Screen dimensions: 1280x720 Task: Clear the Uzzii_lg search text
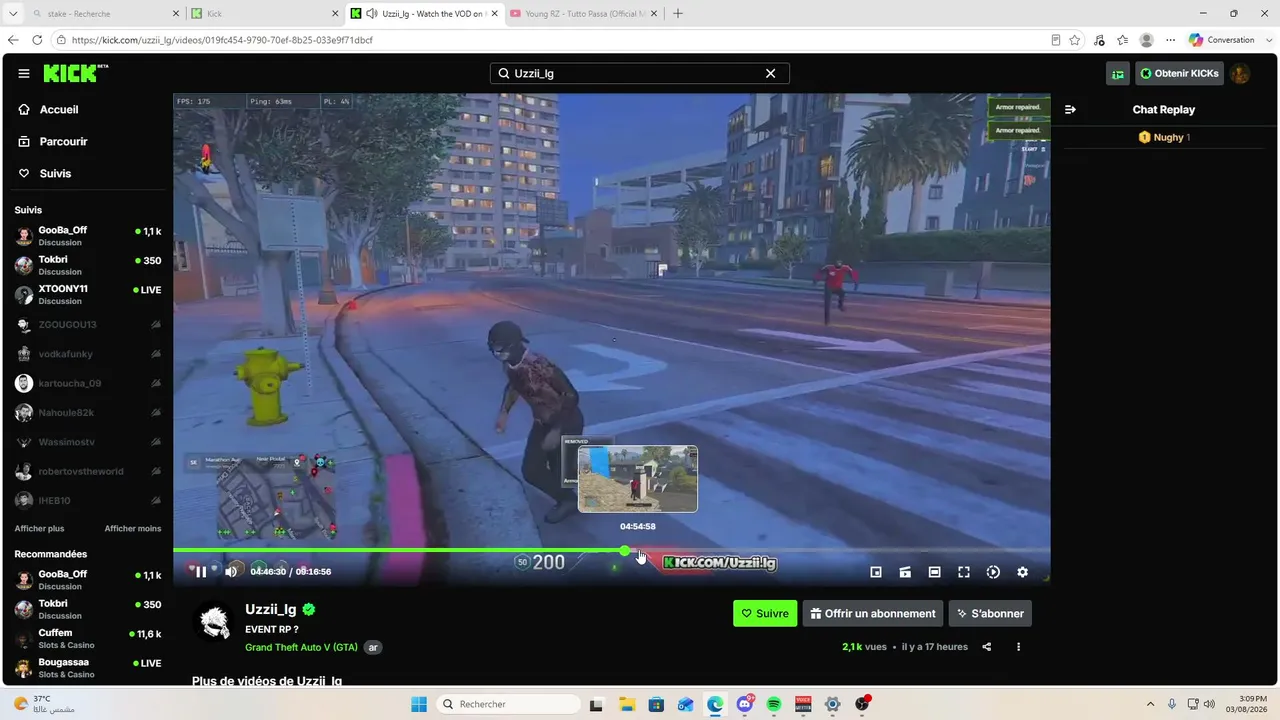pyautogui.click(x=770, y=73)
